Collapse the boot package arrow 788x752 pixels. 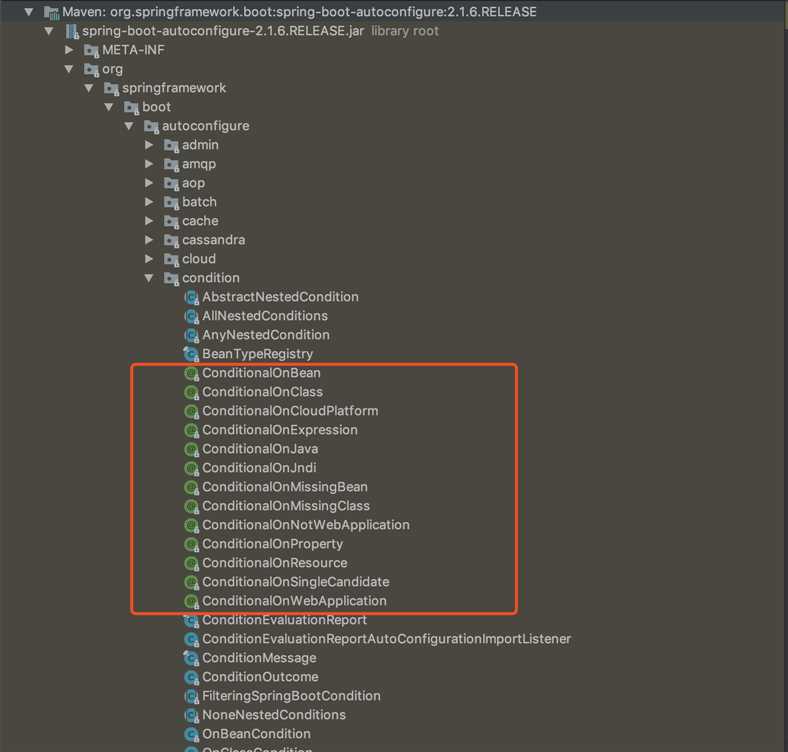point(109,107)
